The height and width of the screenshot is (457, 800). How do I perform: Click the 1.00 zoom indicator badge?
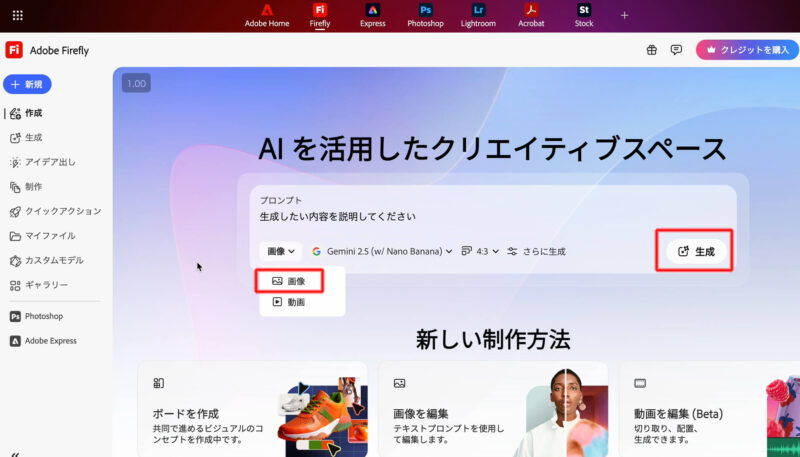[136, 83]
